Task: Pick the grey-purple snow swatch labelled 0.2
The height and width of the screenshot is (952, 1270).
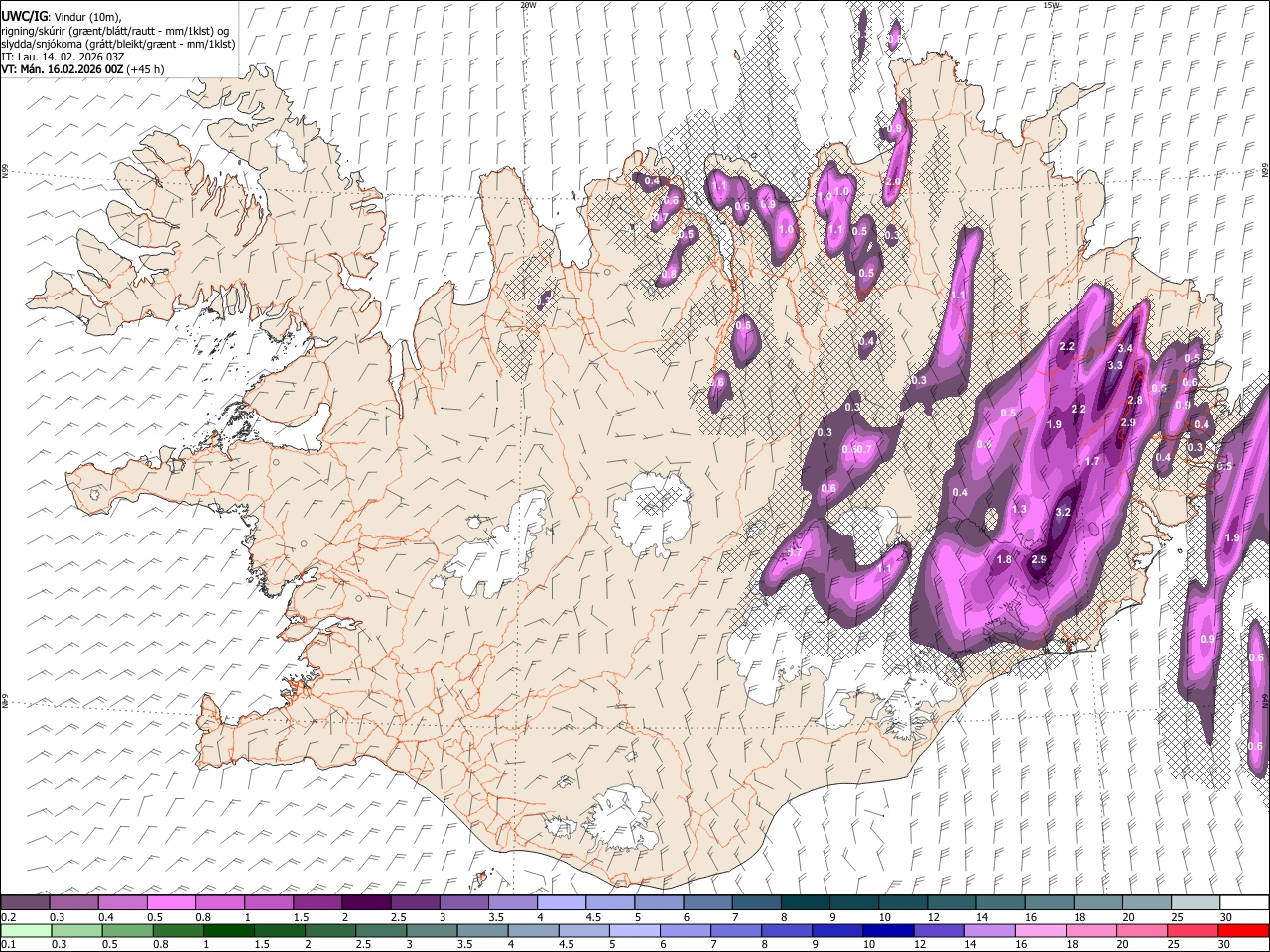Action: [25, 902]
